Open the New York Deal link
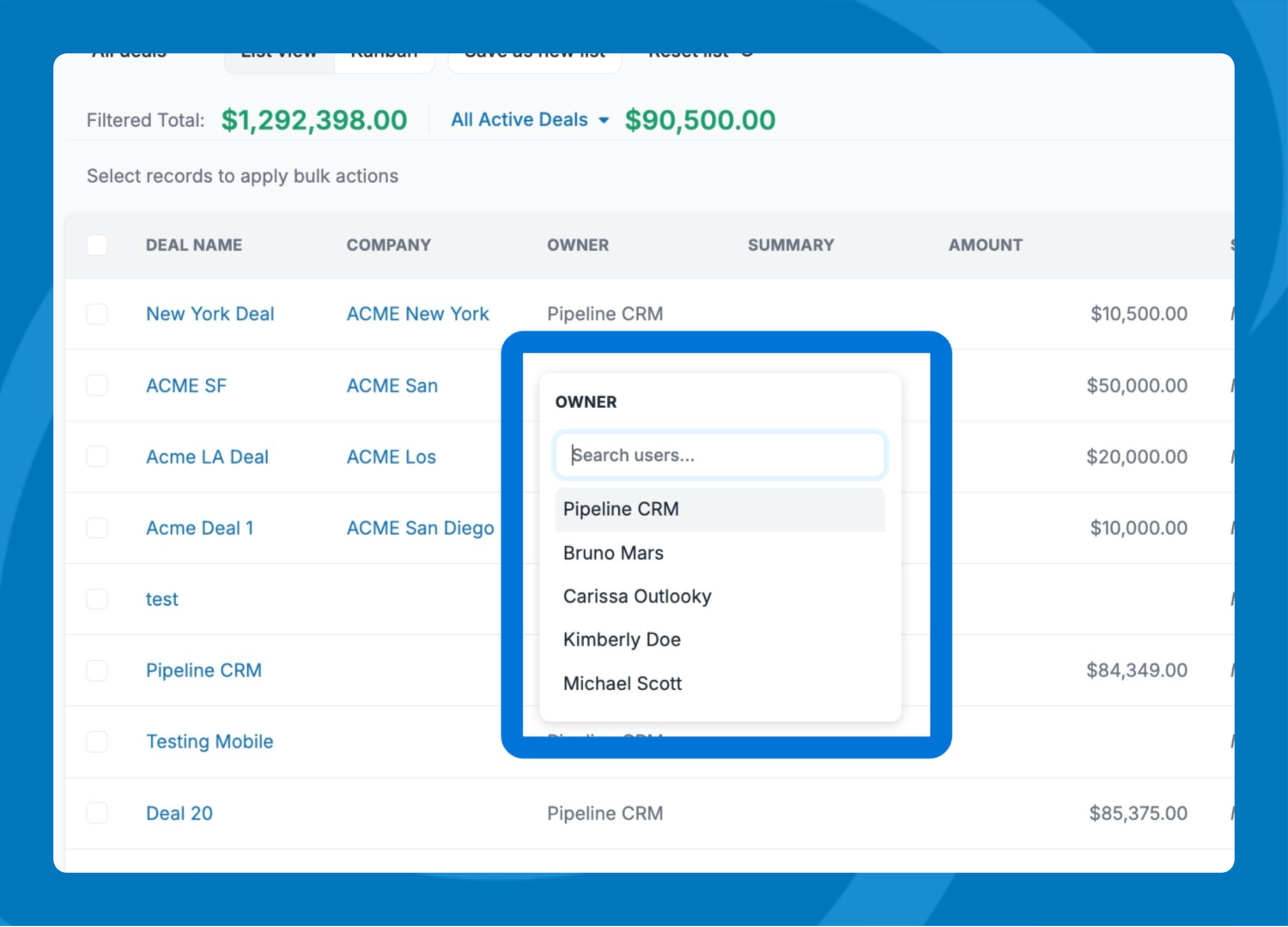Image resolution: width=1288 pixels, height=927 pixels. pos(210,314)
